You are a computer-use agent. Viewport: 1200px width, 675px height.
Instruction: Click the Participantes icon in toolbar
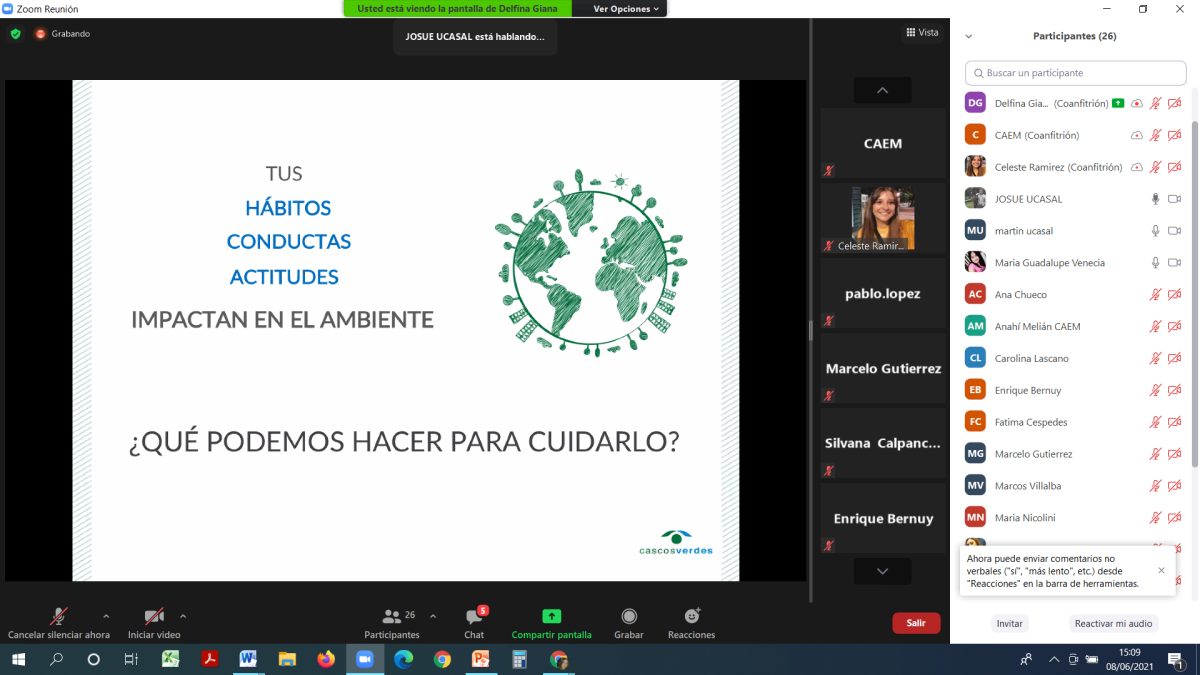pyautogui.click(x=392, y=616)
